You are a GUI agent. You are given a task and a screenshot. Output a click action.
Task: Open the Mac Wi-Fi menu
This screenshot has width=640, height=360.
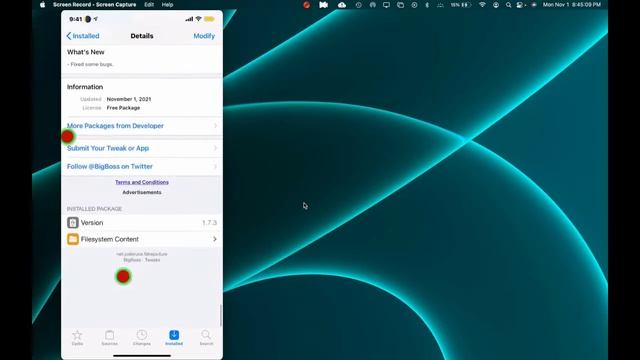482,5
